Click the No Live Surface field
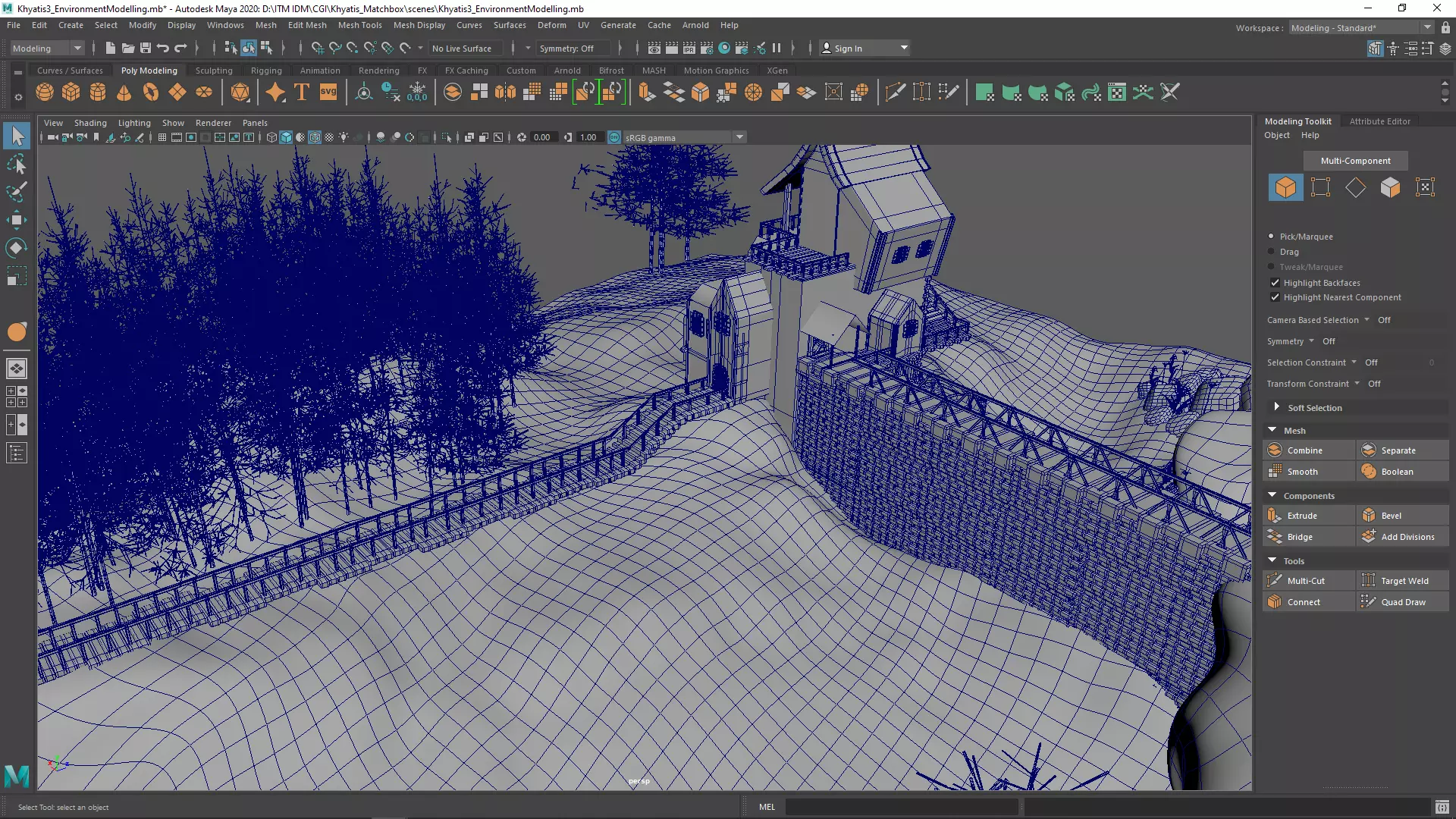Viewport: 1456px width, 819px height. pyautogui.click(x=466, y=48)
